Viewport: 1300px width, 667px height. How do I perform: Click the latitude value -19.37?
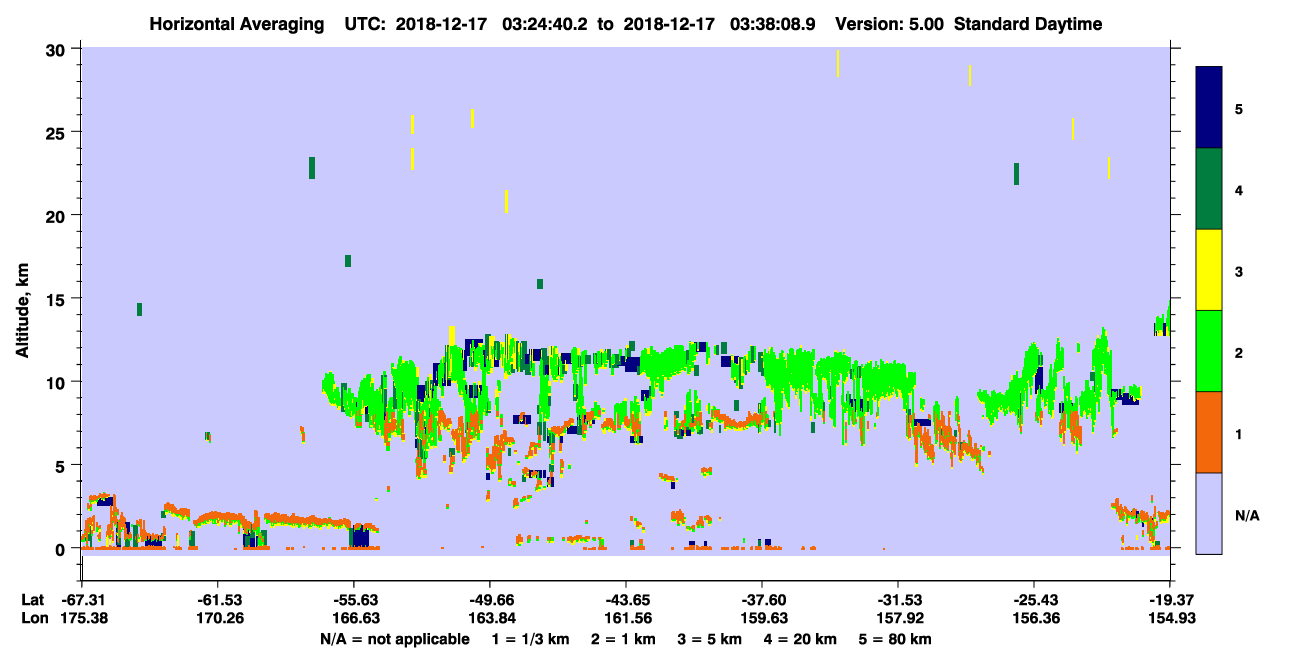pos(1170,600)
